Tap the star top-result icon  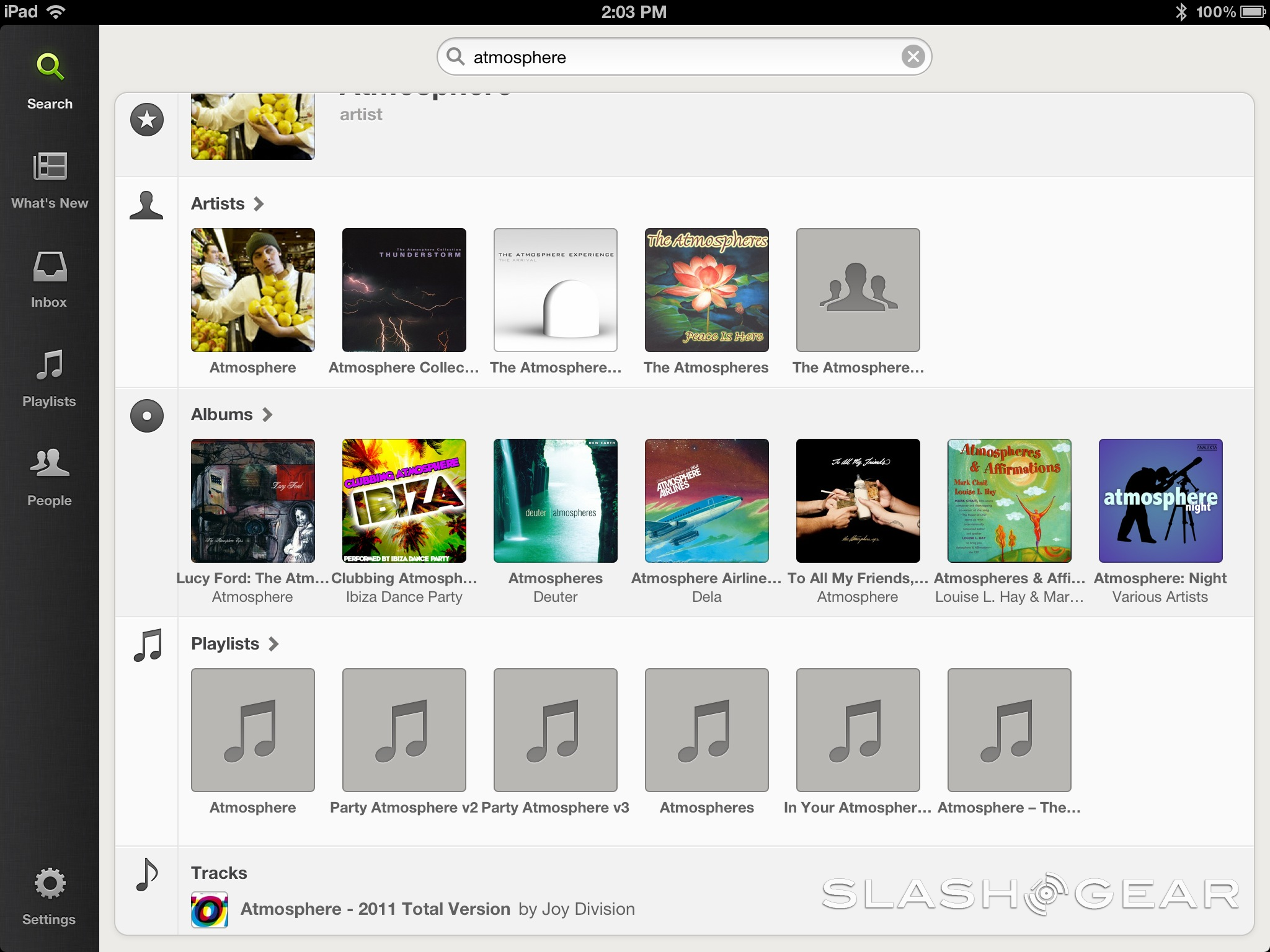pyautogui.click(x=147, y=120)
